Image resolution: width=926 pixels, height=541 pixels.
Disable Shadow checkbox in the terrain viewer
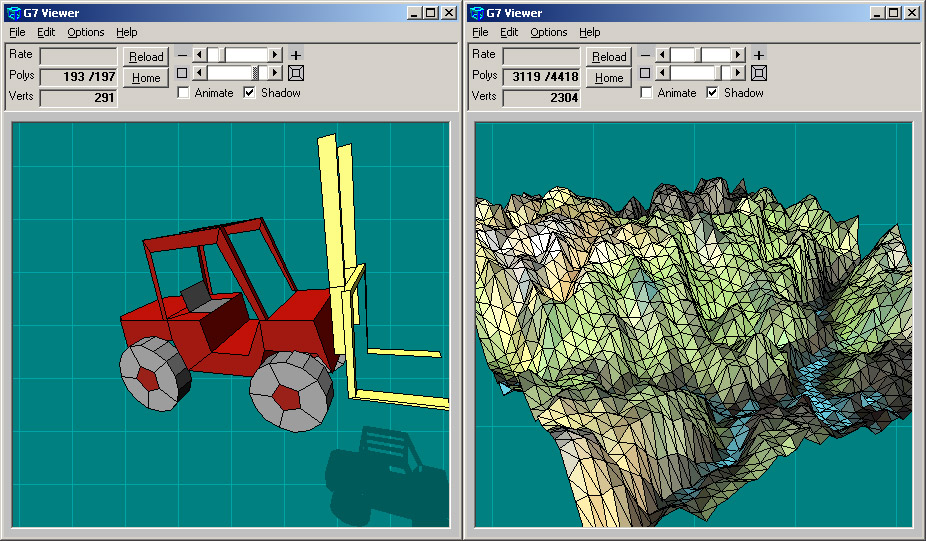point(712,93)
